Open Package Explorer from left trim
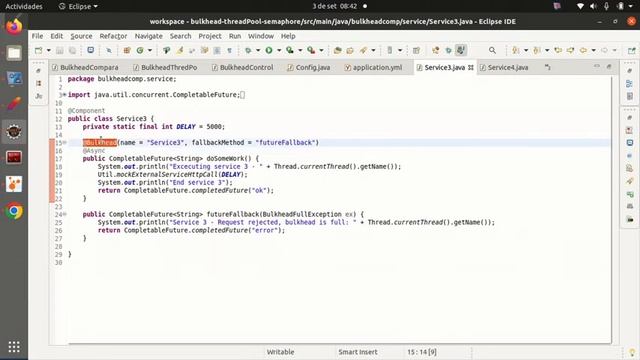 click(x=39, y=83)
